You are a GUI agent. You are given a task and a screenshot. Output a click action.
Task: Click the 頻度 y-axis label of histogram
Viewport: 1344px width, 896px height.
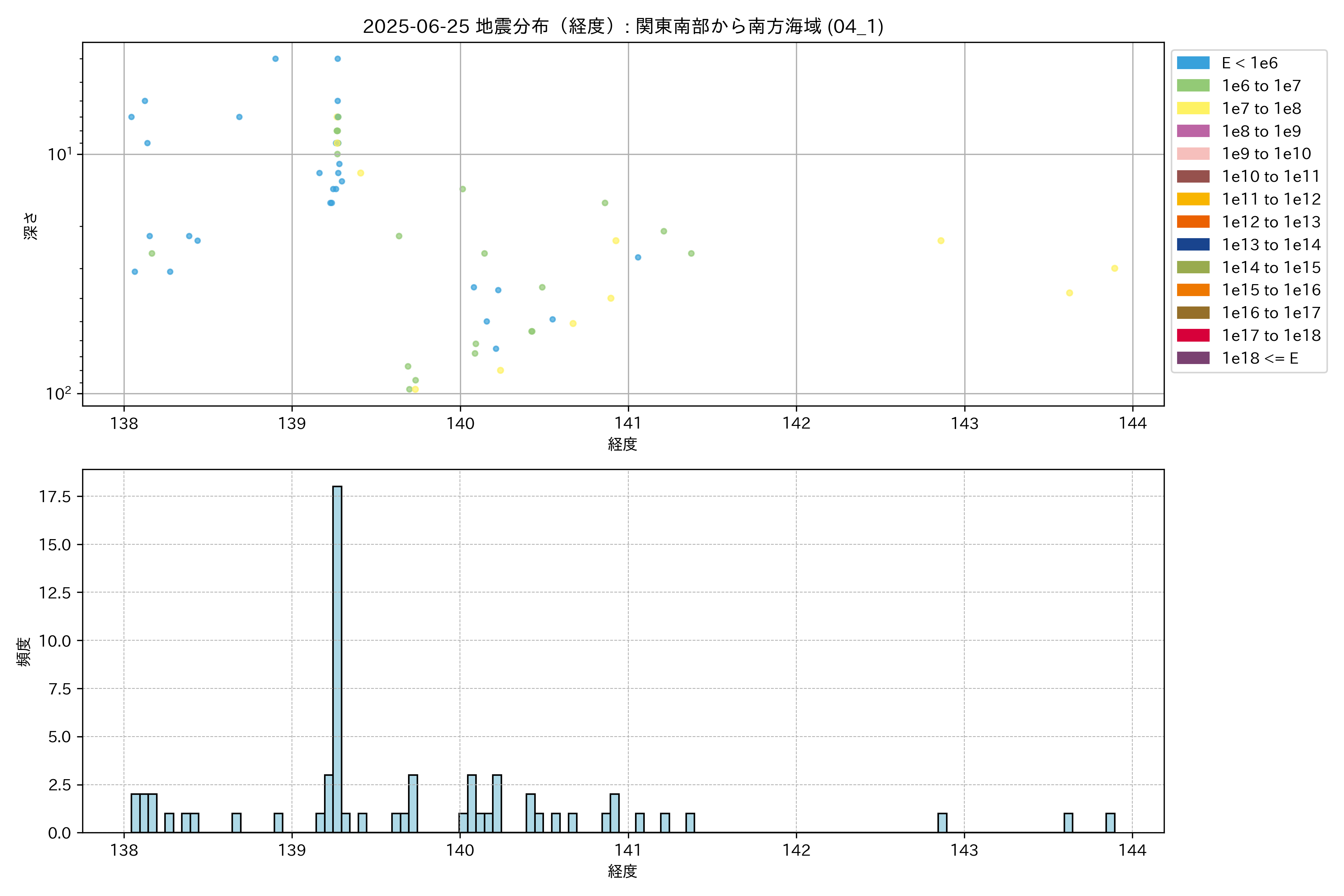point(24,651)
